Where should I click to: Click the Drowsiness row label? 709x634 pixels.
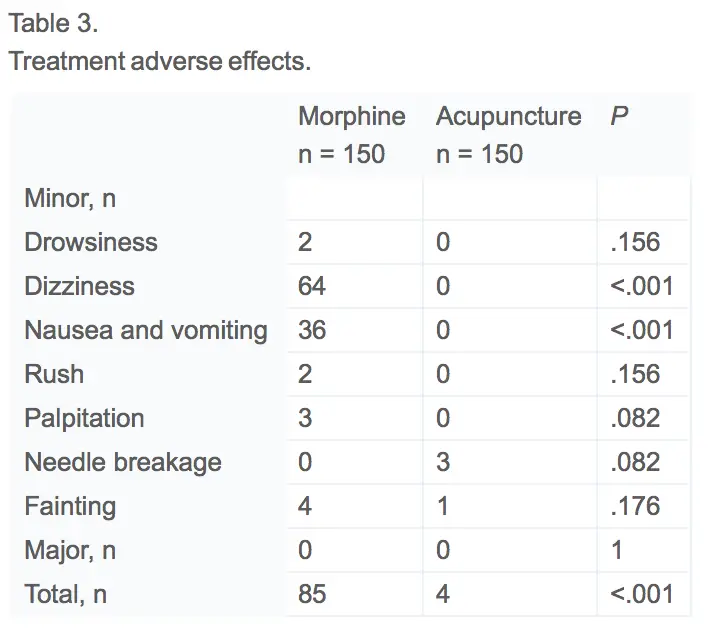click(x=91, y=242)
